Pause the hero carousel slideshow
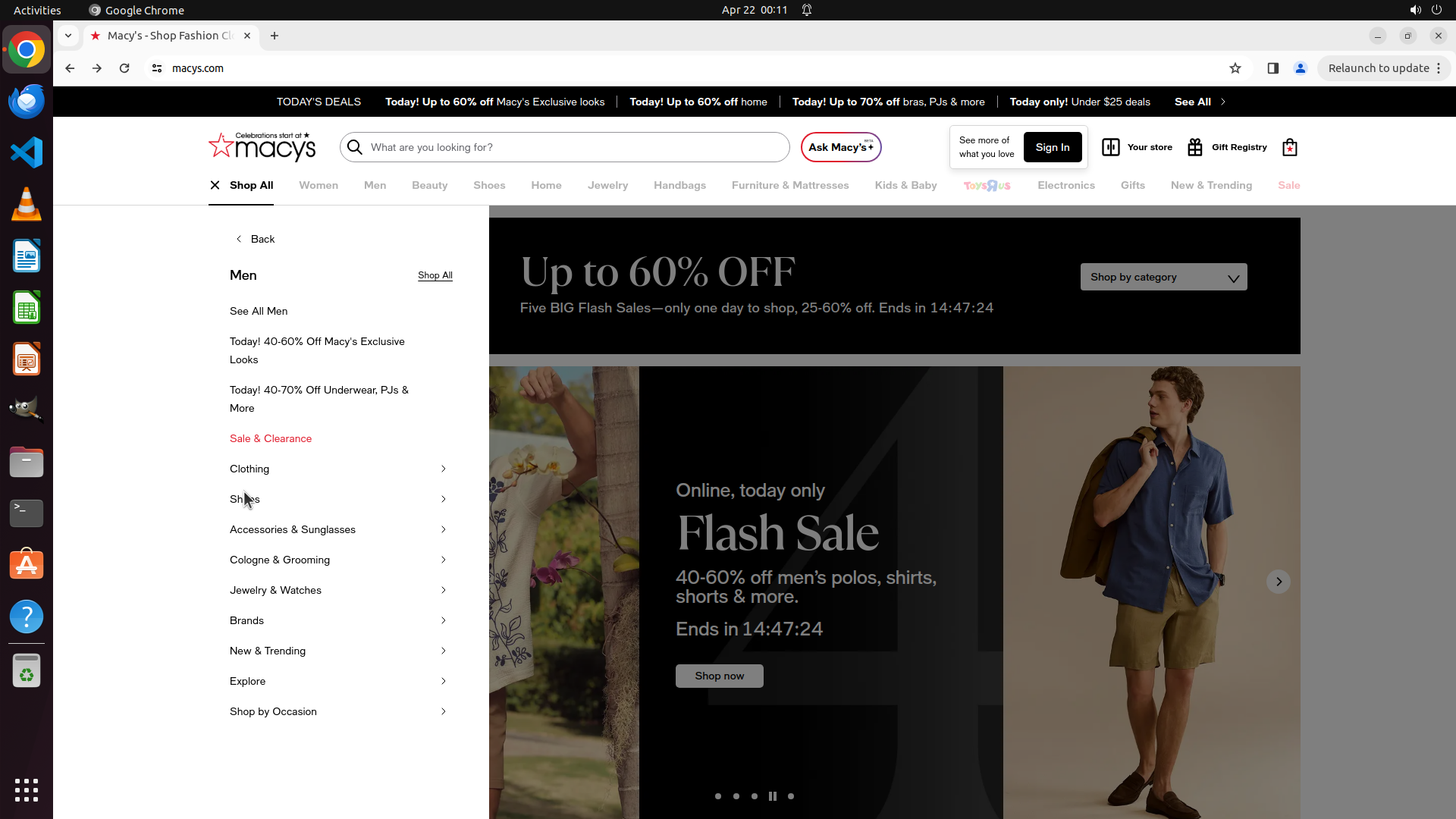Image resolution: width=1456 pixels, height=819 pixels. coord(772,796)
